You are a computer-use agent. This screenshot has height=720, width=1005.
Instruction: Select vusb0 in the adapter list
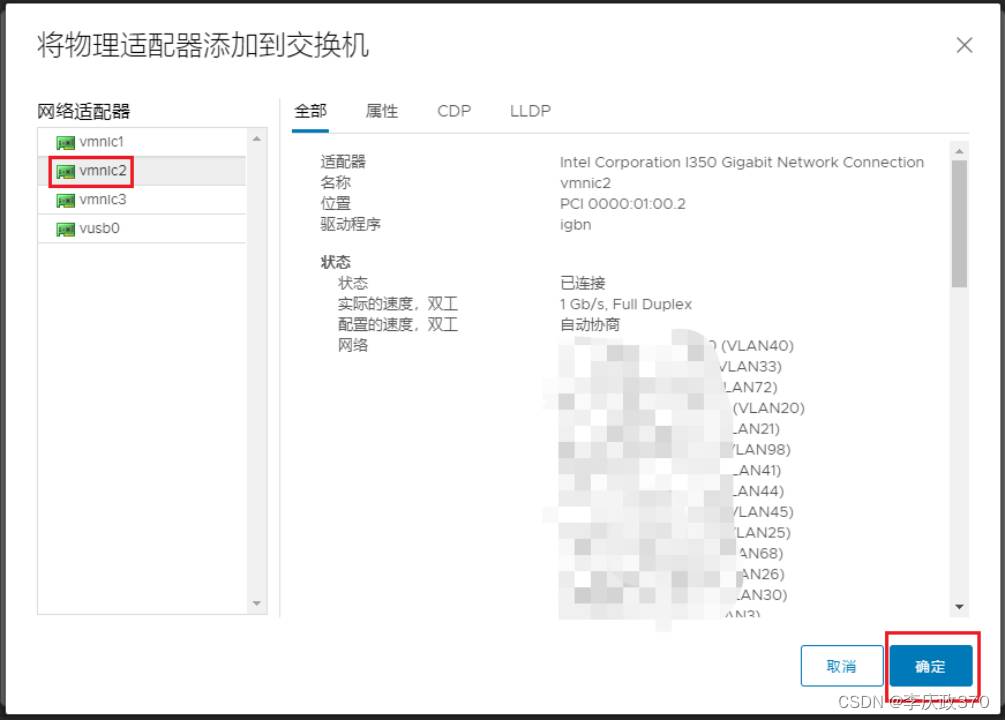[x=99, y=229]
